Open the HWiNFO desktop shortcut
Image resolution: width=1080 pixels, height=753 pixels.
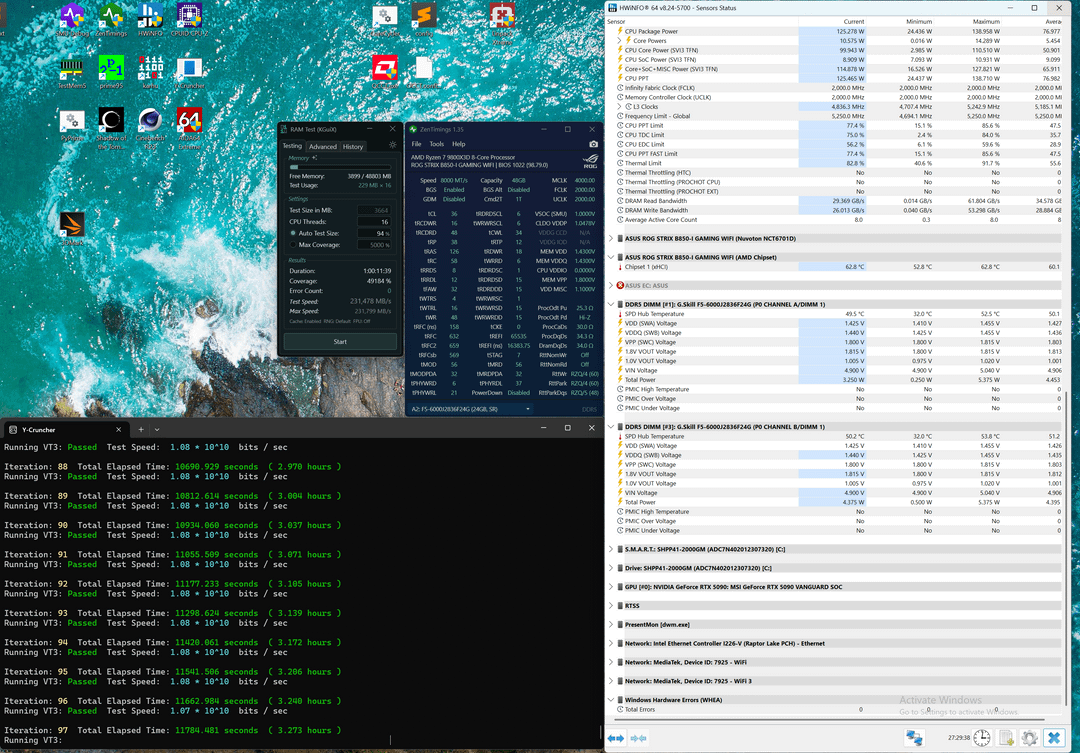click(150, 20)
